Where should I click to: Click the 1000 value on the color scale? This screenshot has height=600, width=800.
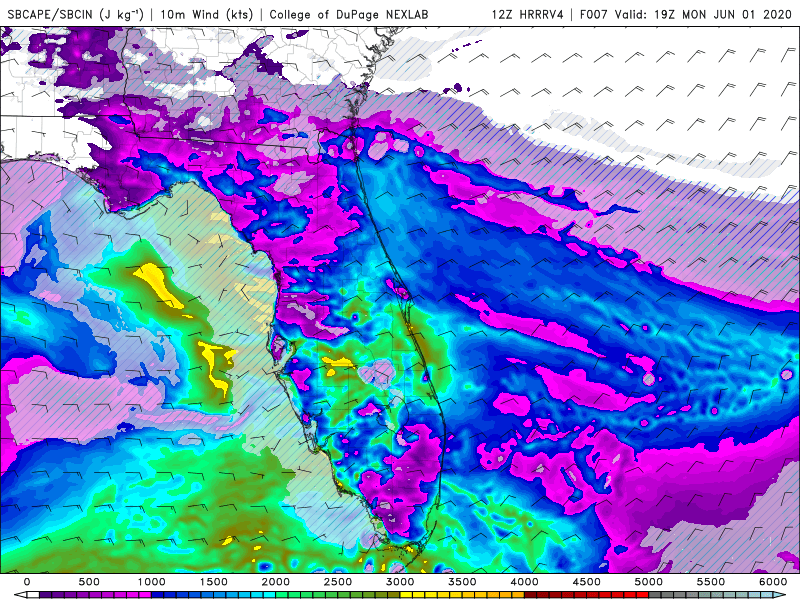point(151,582)
